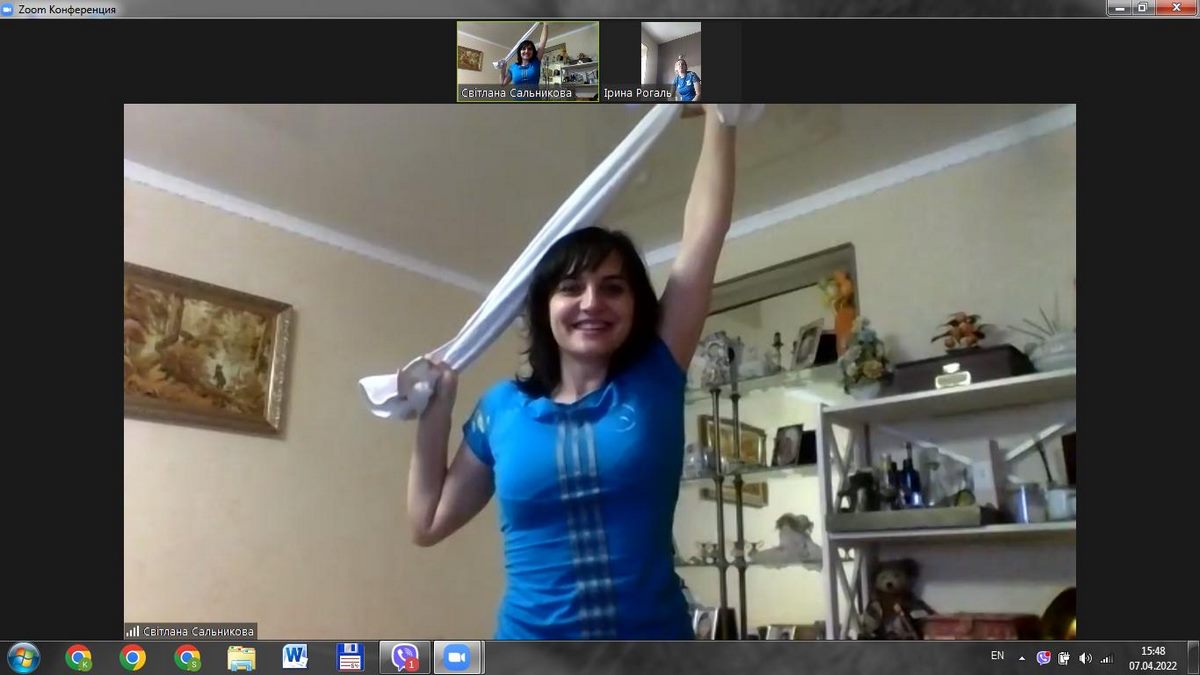1200x675 pixels.
Task: Click the Show Desktop strip at taskbar end
Action: tap(1193, 657)
